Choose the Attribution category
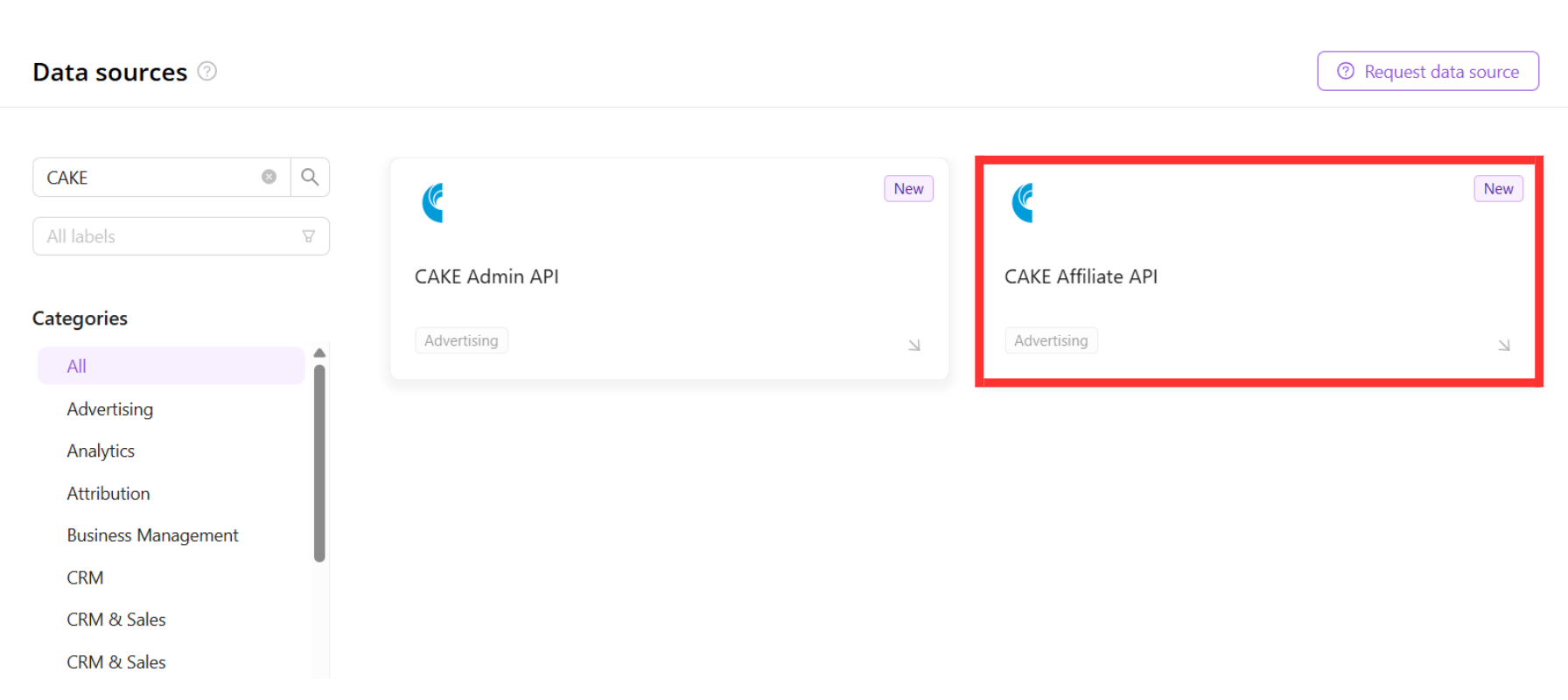 point(108,493)
